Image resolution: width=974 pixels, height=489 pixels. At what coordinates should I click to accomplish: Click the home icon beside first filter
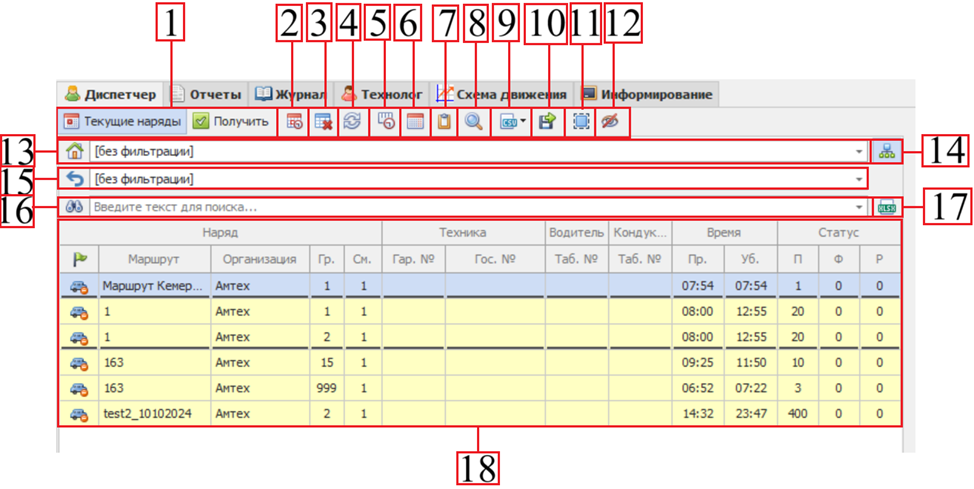click(74, 152)
